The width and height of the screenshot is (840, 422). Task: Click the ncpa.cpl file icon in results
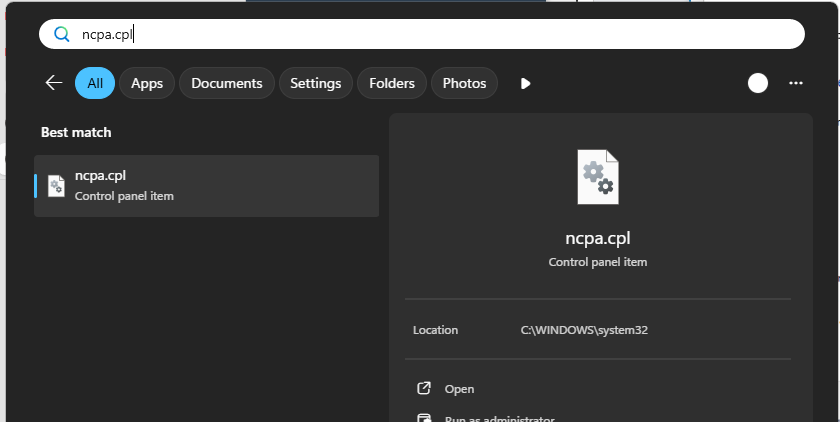coord(56,186)
